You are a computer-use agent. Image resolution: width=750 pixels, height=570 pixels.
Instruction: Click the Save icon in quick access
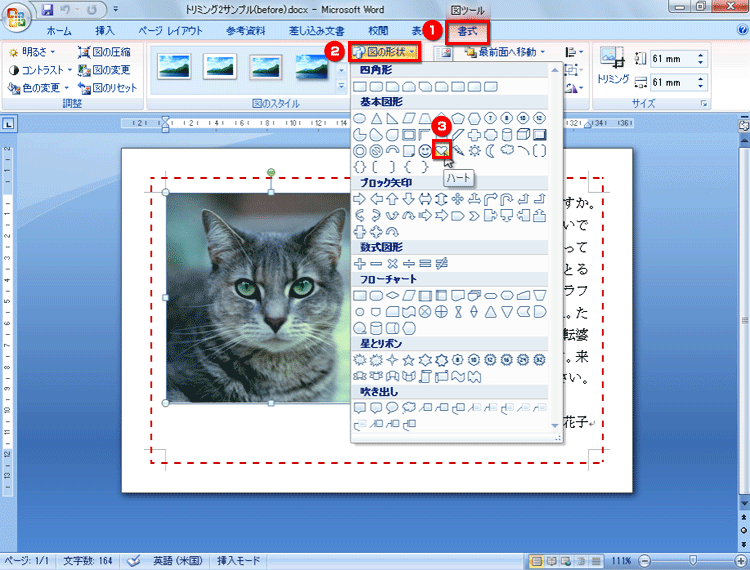pos(47,9)
